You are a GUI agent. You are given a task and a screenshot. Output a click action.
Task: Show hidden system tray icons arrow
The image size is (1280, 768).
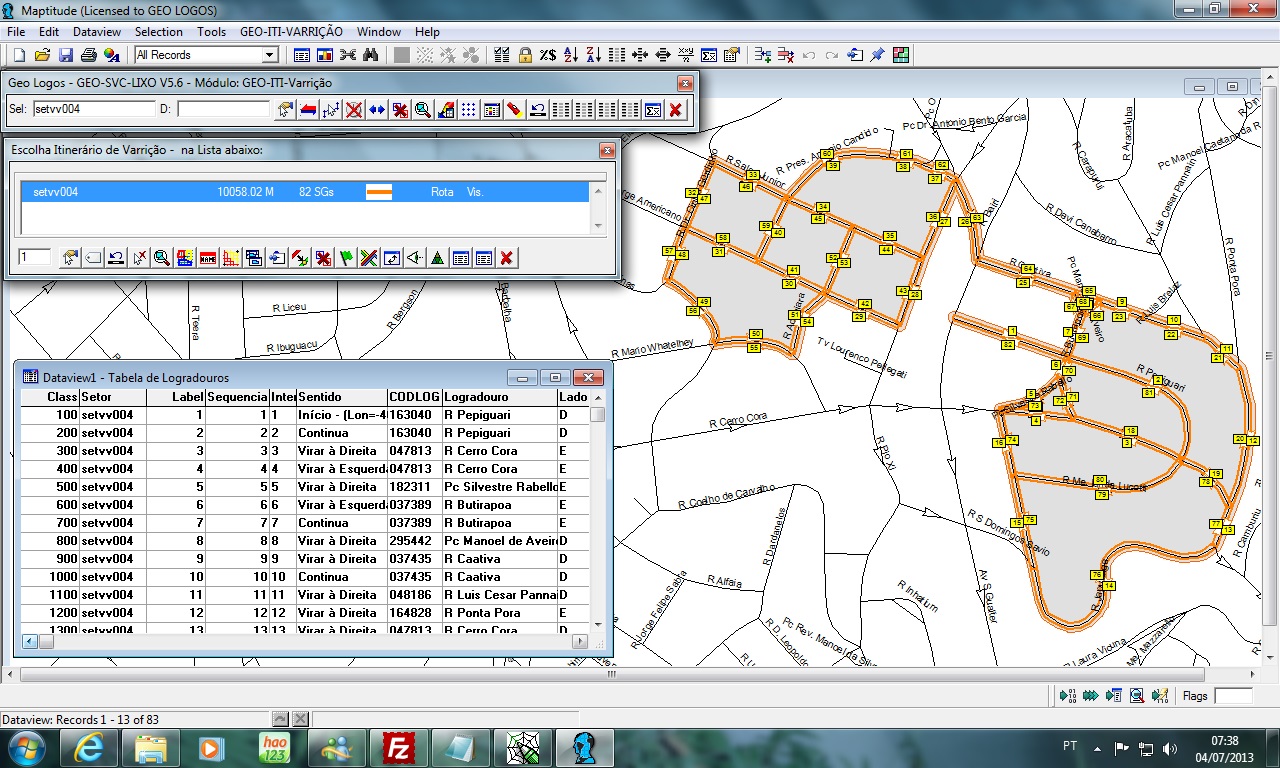[x=1097, y=747]
